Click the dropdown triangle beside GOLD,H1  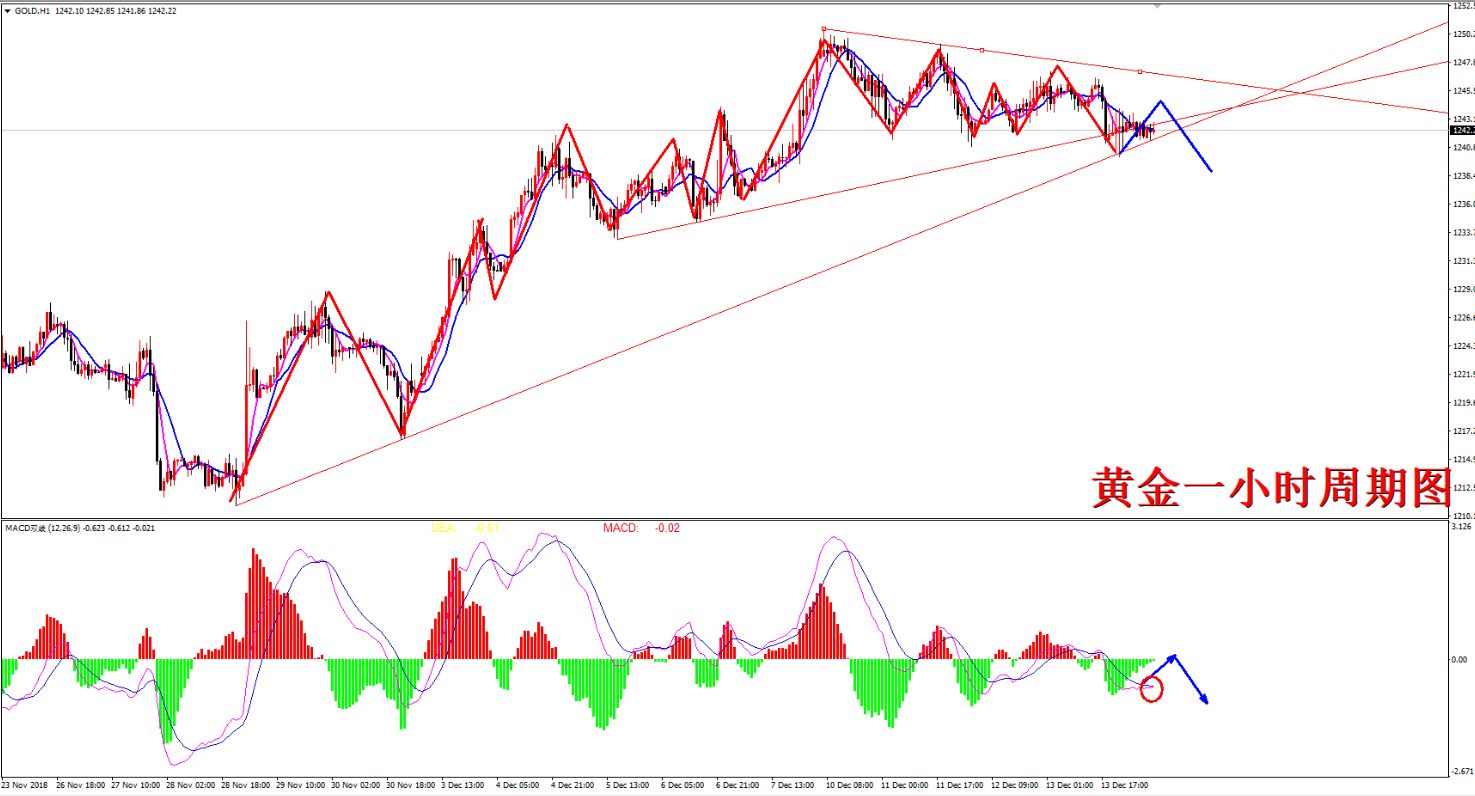[7, 10]
